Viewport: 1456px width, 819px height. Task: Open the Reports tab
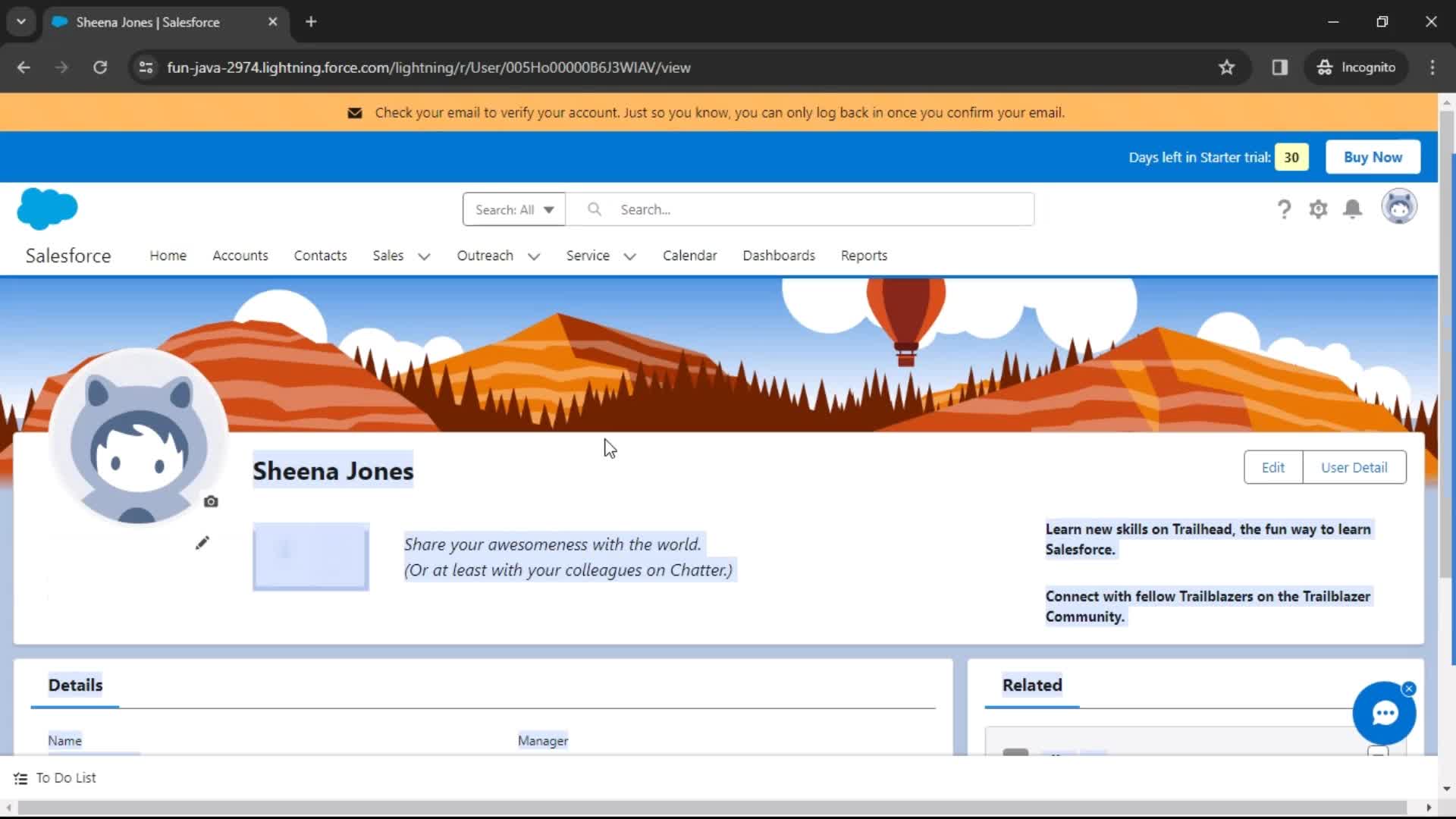coord(864,256)
